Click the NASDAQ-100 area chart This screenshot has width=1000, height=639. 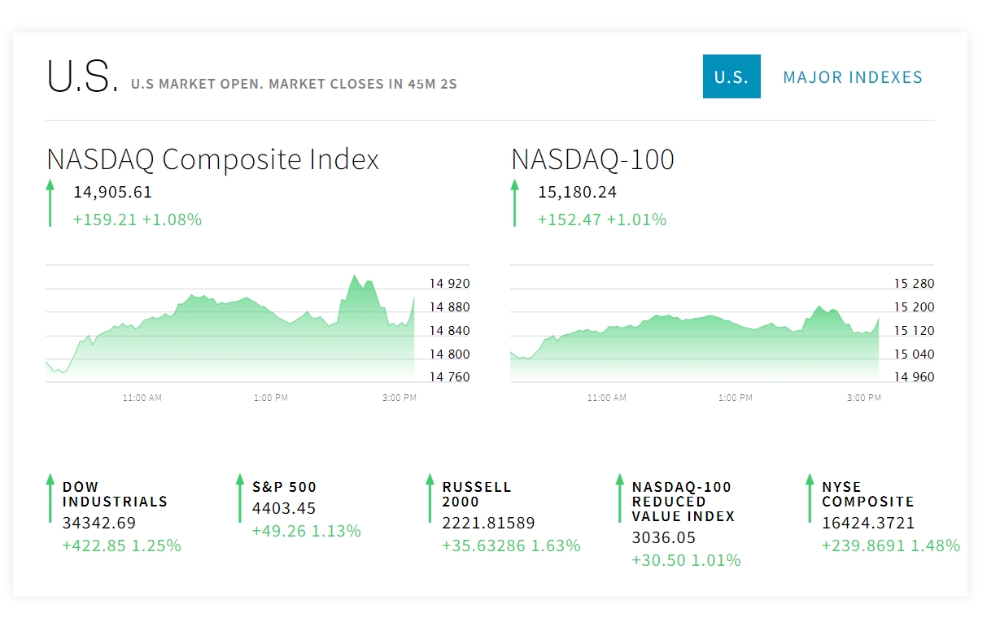point(695,344)
